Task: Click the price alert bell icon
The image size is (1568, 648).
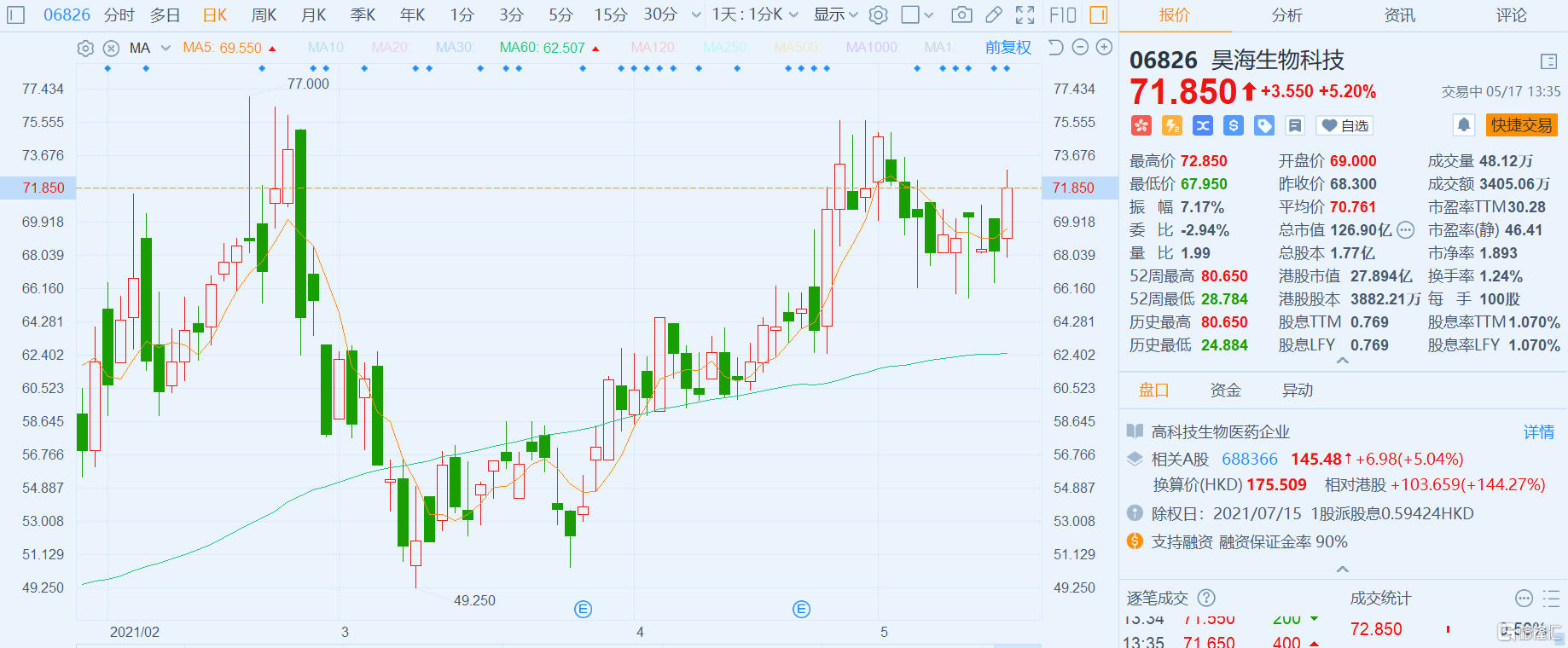Action: pos(1464,125)
